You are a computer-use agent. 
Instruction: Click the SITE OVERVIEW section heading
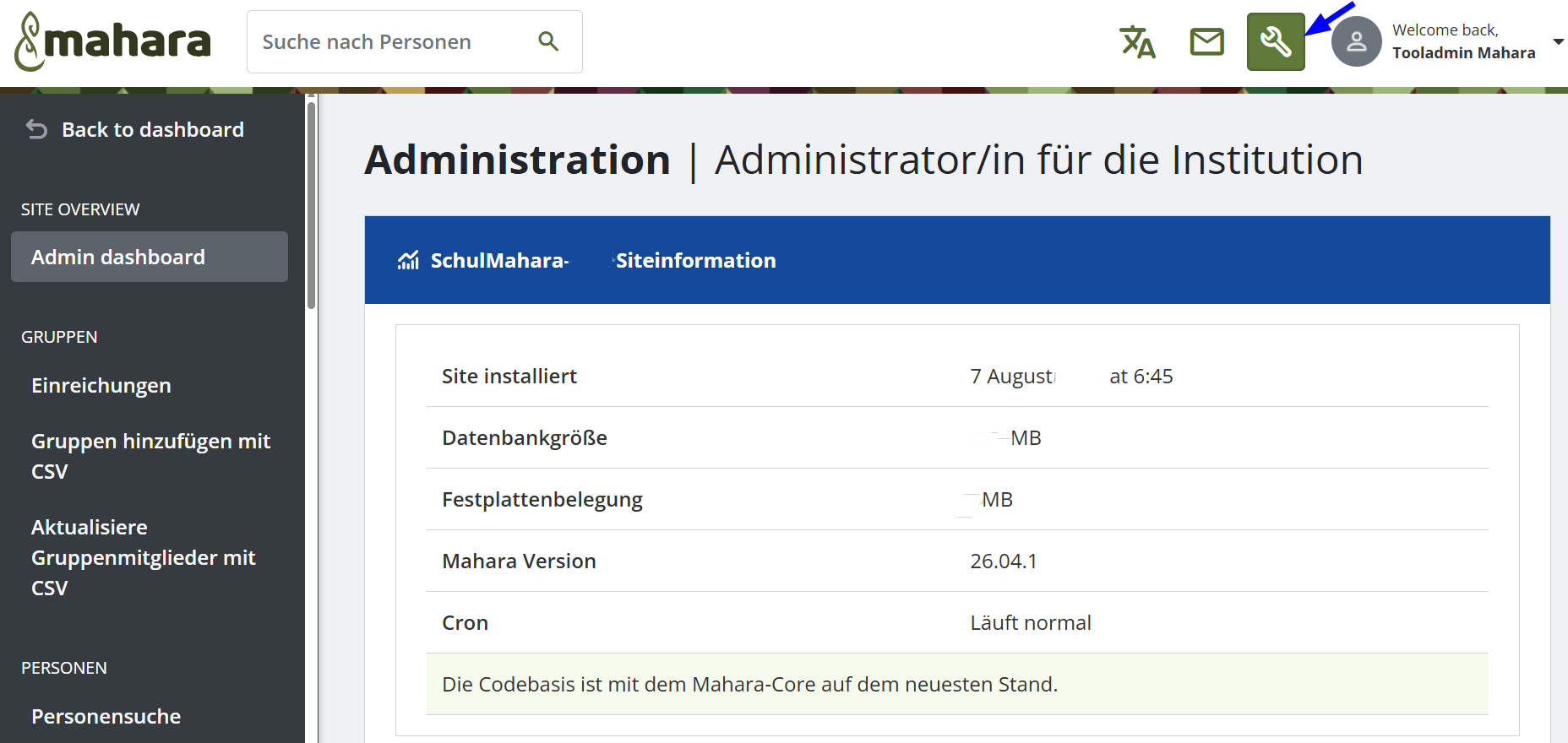[x=80, y=209]
